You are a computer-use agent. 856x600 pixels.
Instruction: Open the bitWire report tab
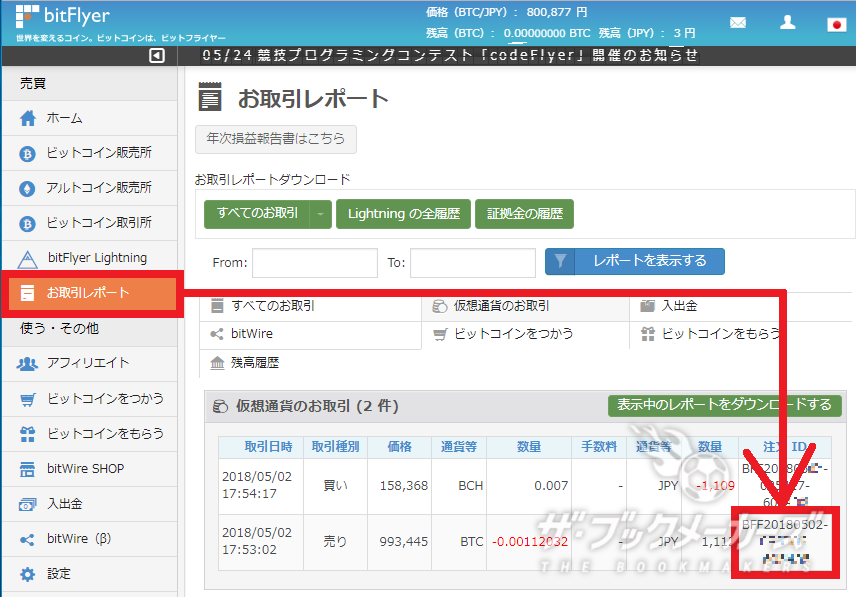click(x=310, y=334)
